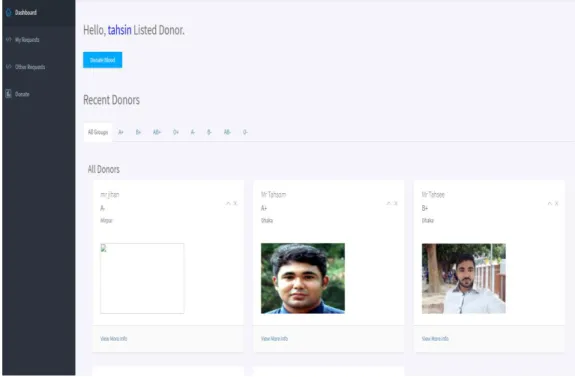This screenshot has width=575, height=377.
Task: Open View More Info for Mr Tahsam
Action: pos(274,338)
